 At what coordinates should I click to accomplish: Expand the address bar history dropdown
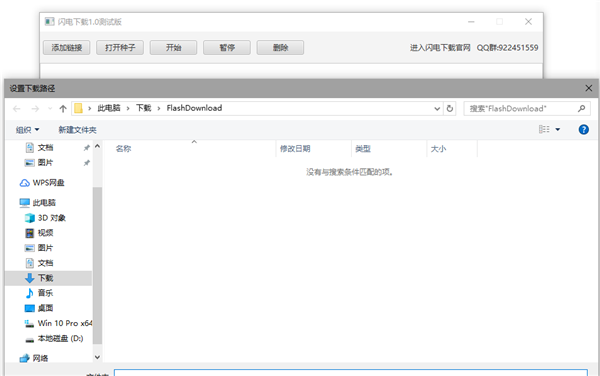(437, 109)
